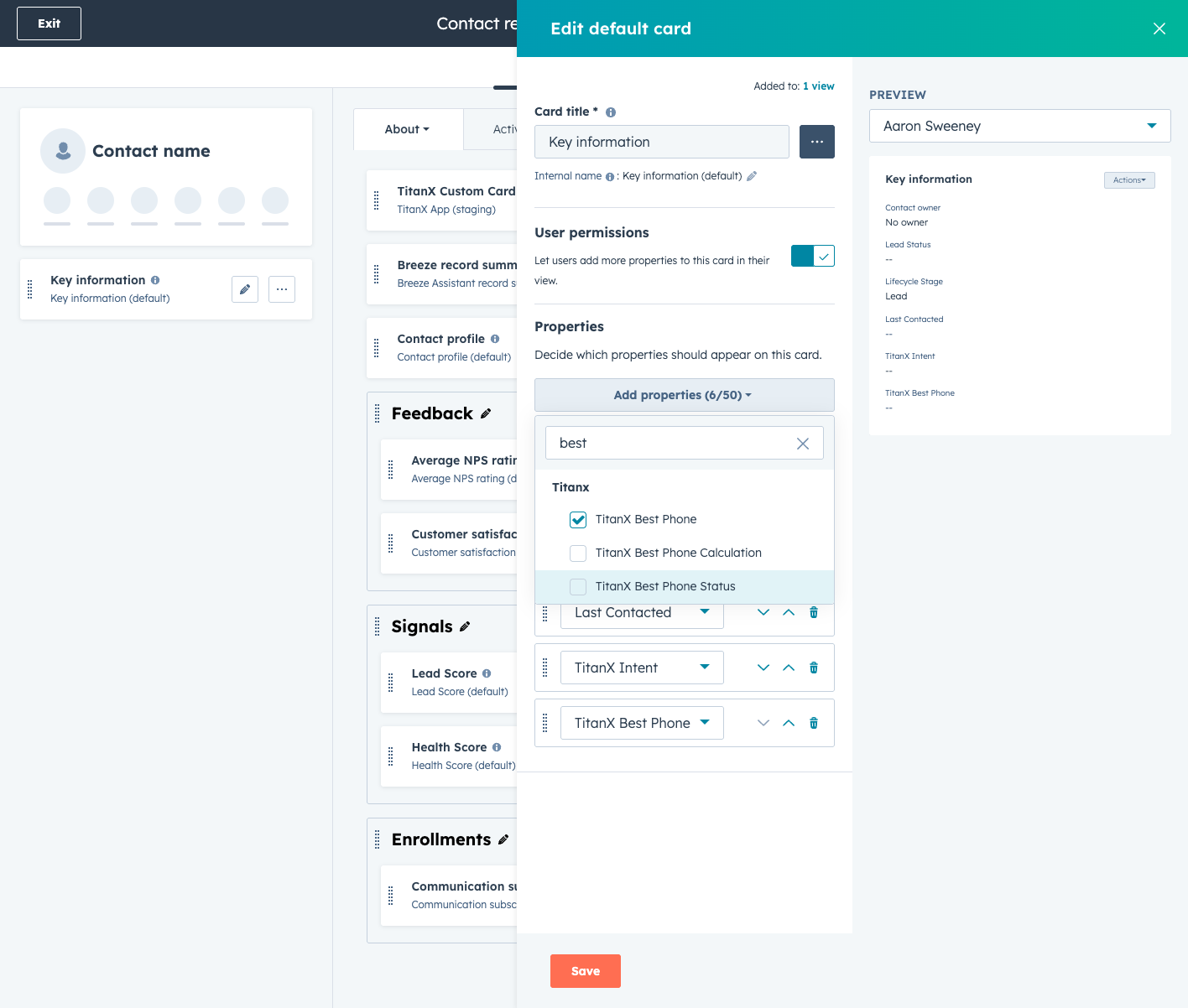1188x1008 pixels.
Task: Open more options for Key information card
Action: (282, 289)
